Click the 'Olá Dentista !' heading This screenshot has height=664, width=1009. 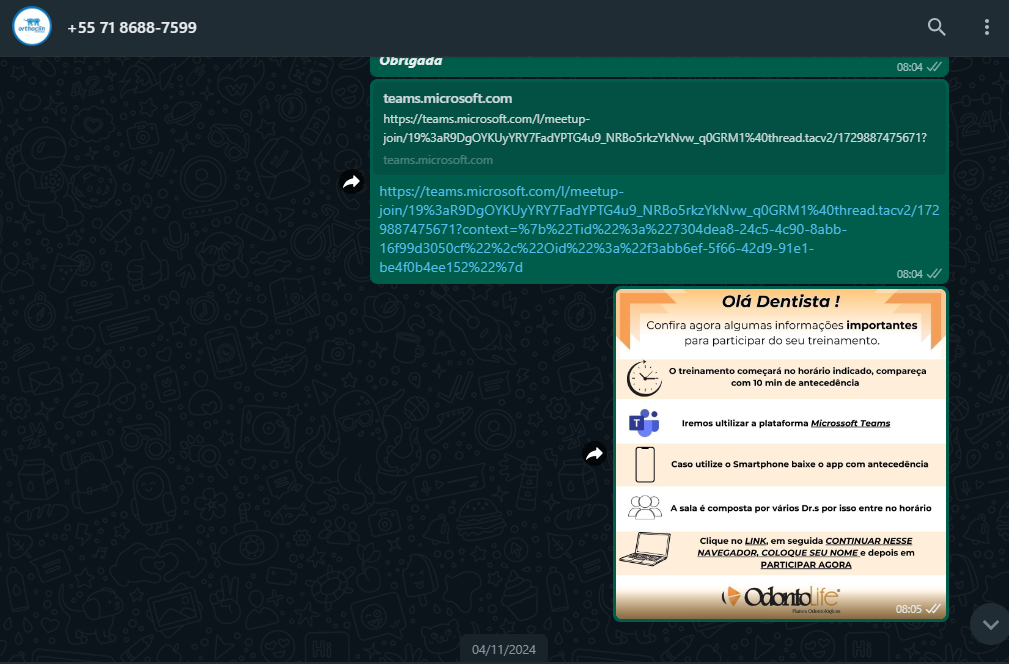click(781, 301)
